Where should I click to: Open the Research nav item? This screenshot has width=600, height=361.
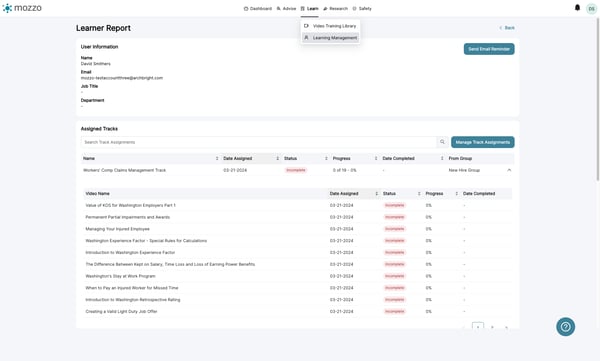[336, 8]
